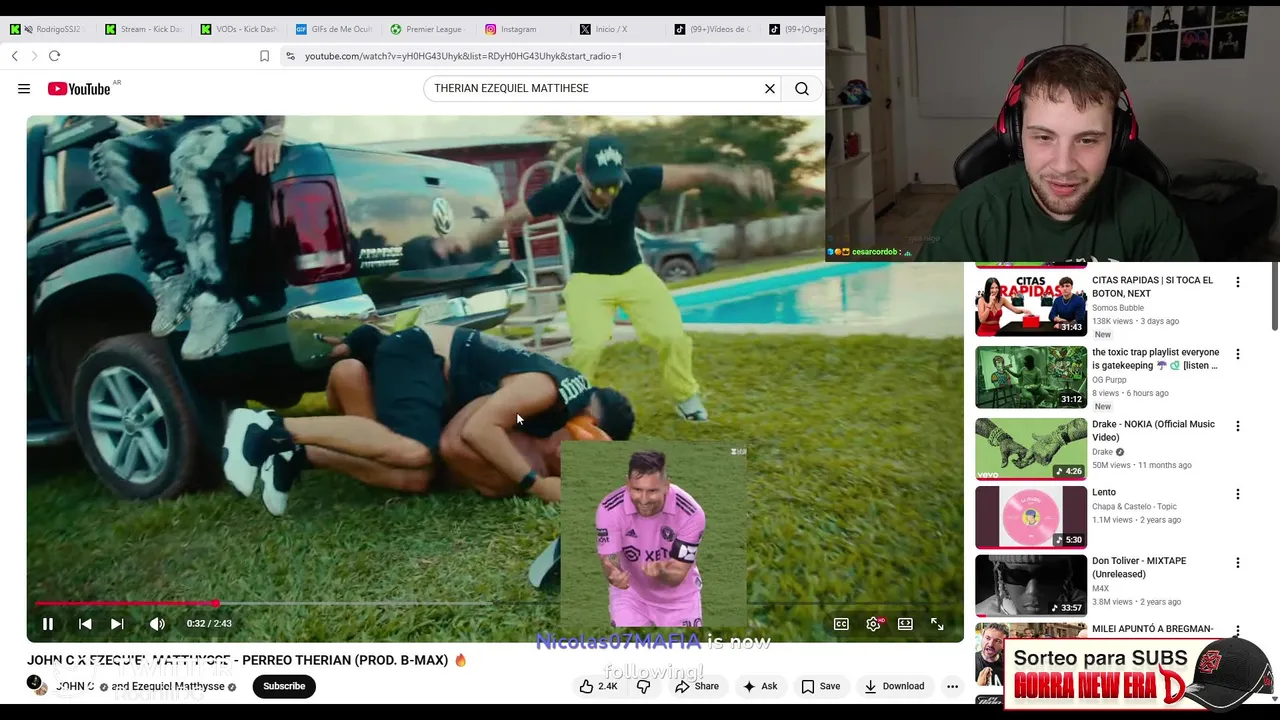Screen dimensions: 1280x720
Task: Open options menu for toxic trap playlist
Action: tap(1238, 354)
